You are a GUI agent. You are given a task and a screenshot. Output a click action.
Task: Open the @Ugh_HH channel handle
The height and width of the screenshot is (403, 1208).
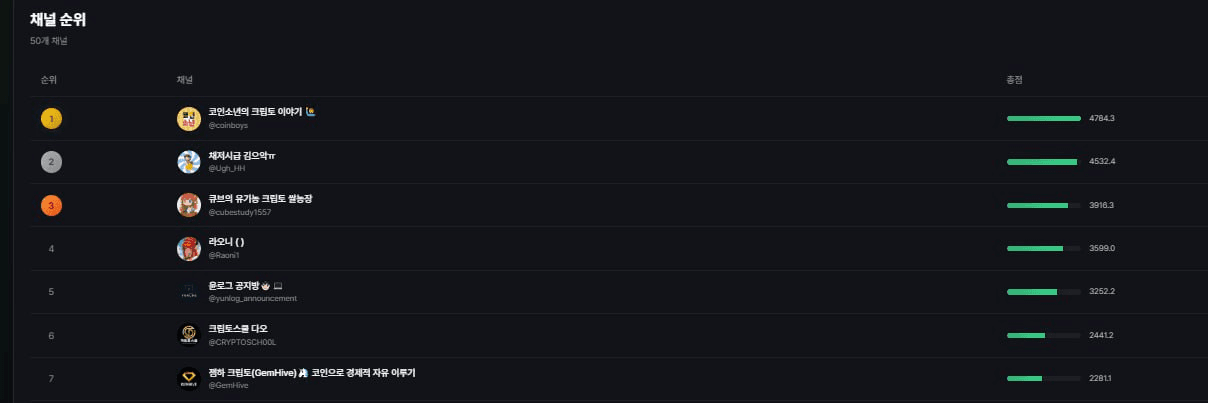pyautogui.click(x=227, y=169)
